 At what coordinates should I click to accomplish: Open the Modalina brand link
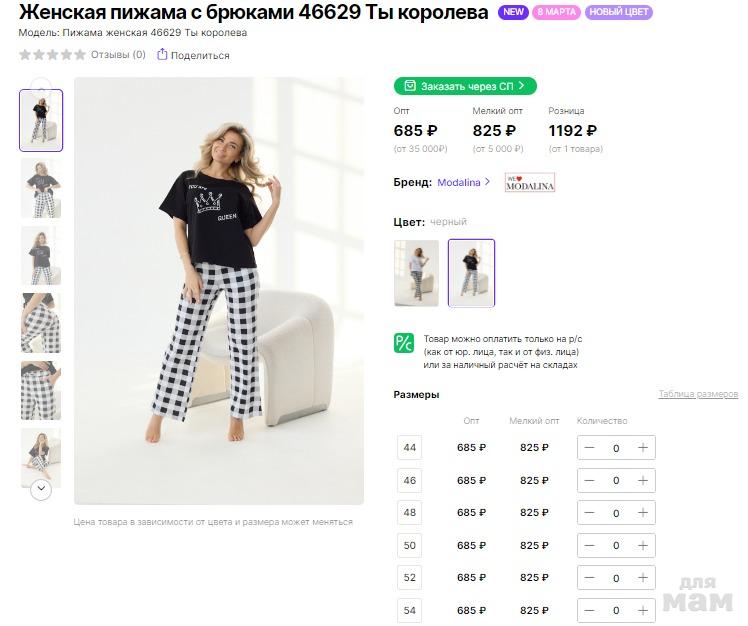point(464,182)
